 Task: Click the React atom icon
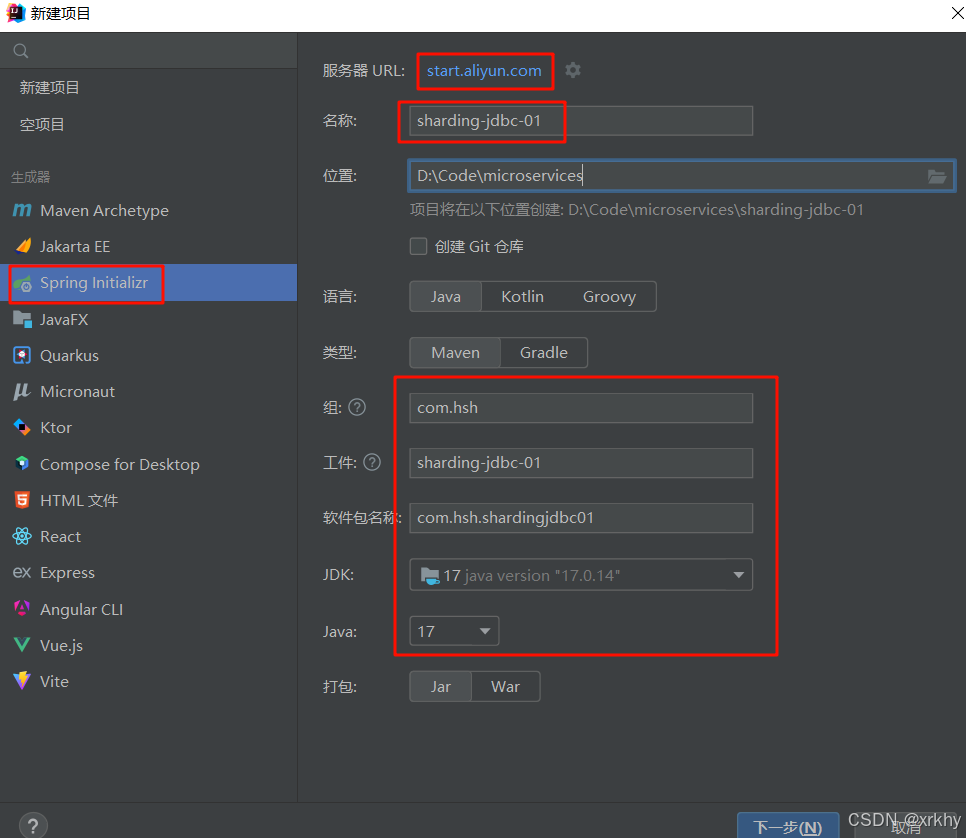click(22, 536)
